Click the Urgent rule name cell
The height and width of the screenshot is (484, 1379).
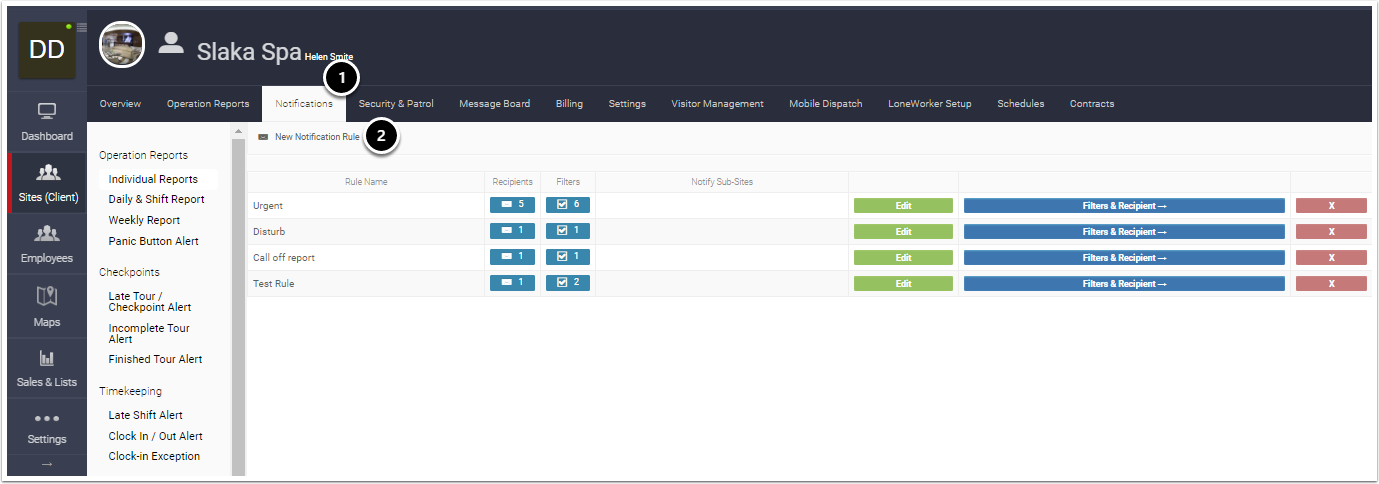pos(366,205)
